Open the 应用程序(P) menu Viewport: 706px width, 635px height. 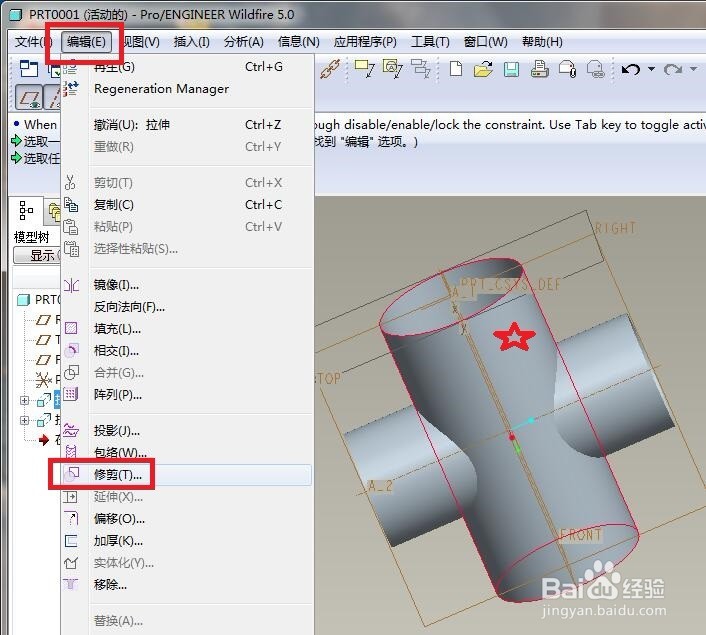(x=365, y=42)
